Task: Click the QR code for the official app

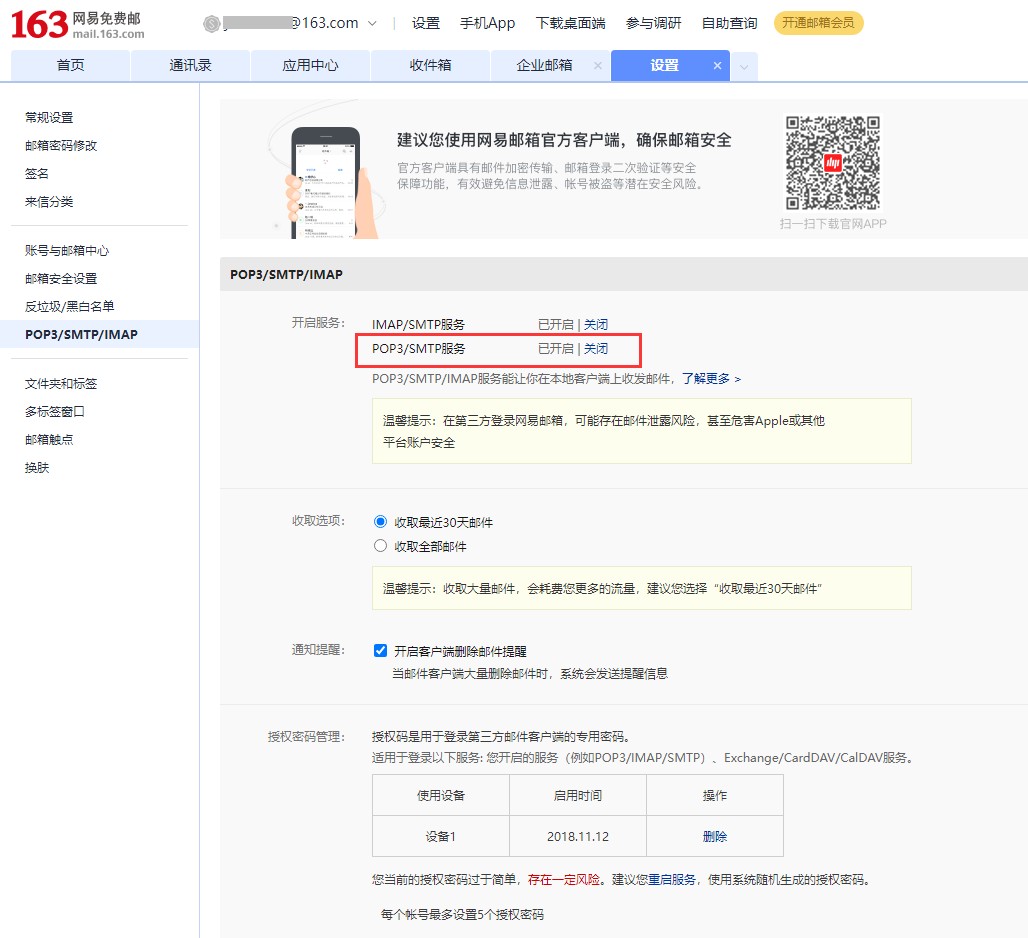Action: [833, 162]
